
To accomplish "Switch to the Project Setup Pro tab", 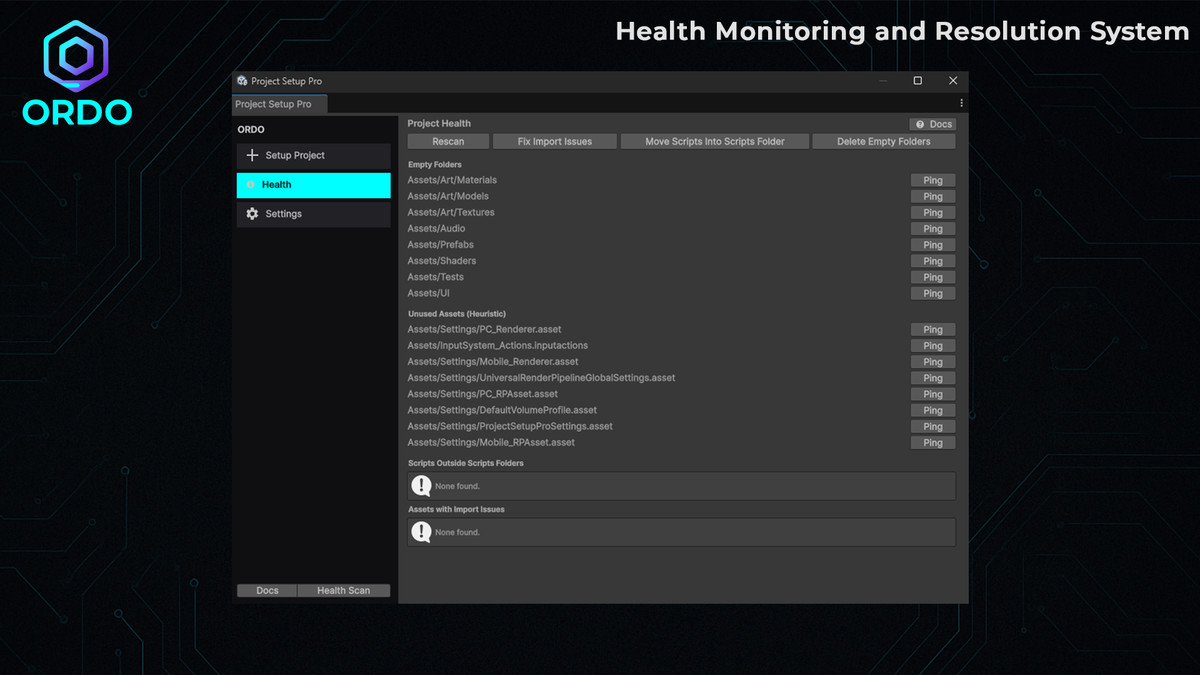I will [x=279, y=103].
